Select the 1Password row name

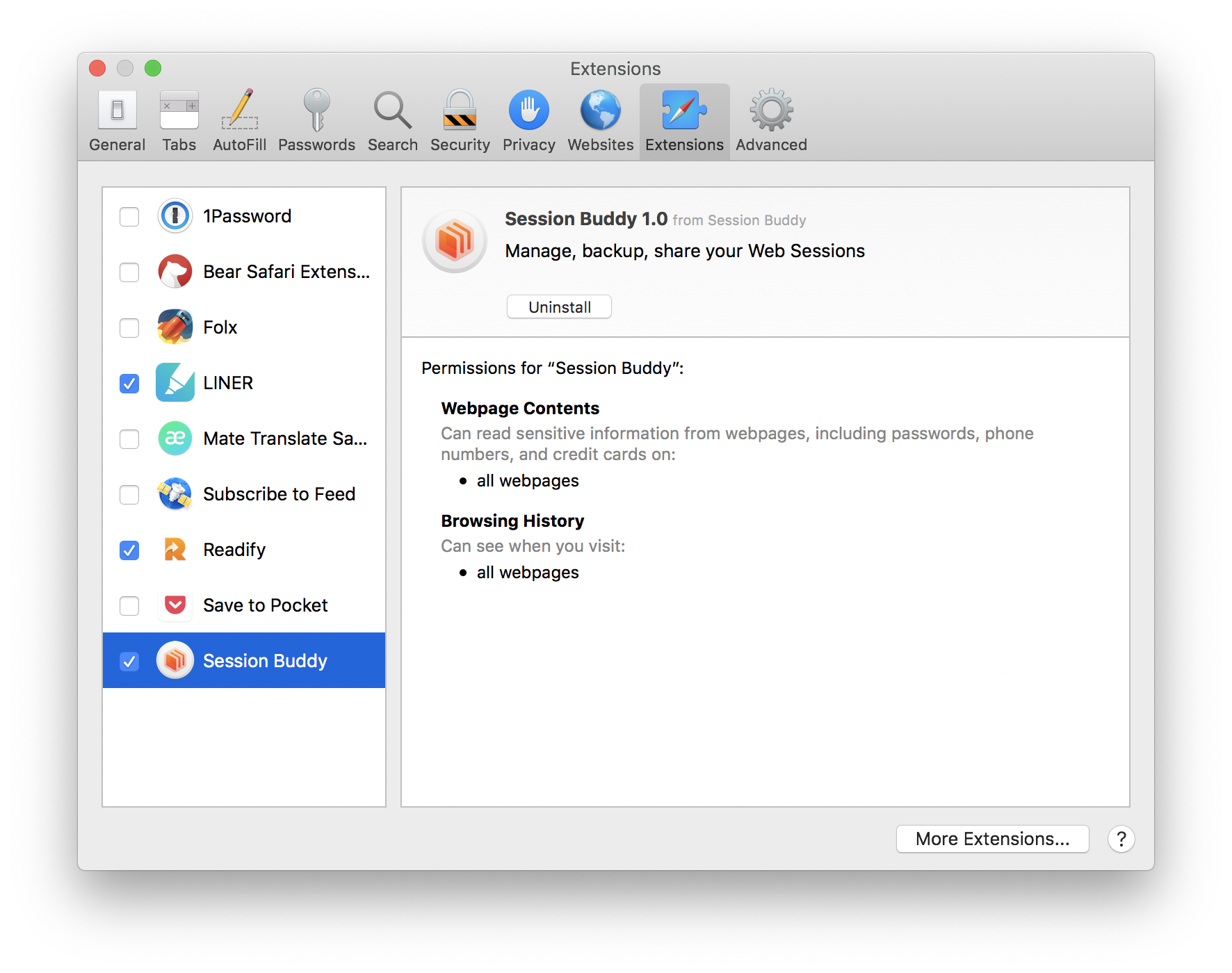pyautogui.click(x=247, y=216)
